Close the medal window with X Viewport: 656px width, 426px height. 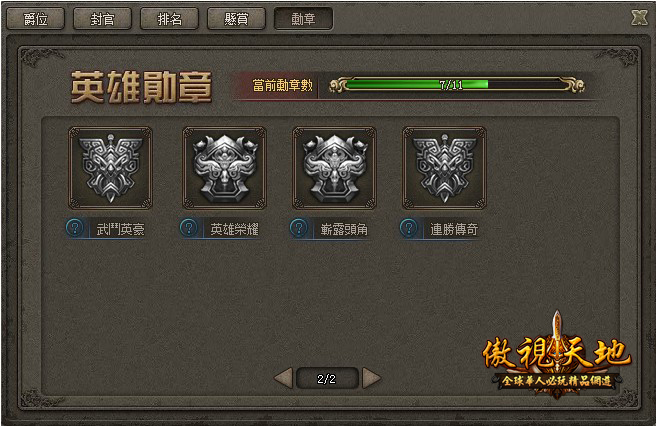coord(639,18)
